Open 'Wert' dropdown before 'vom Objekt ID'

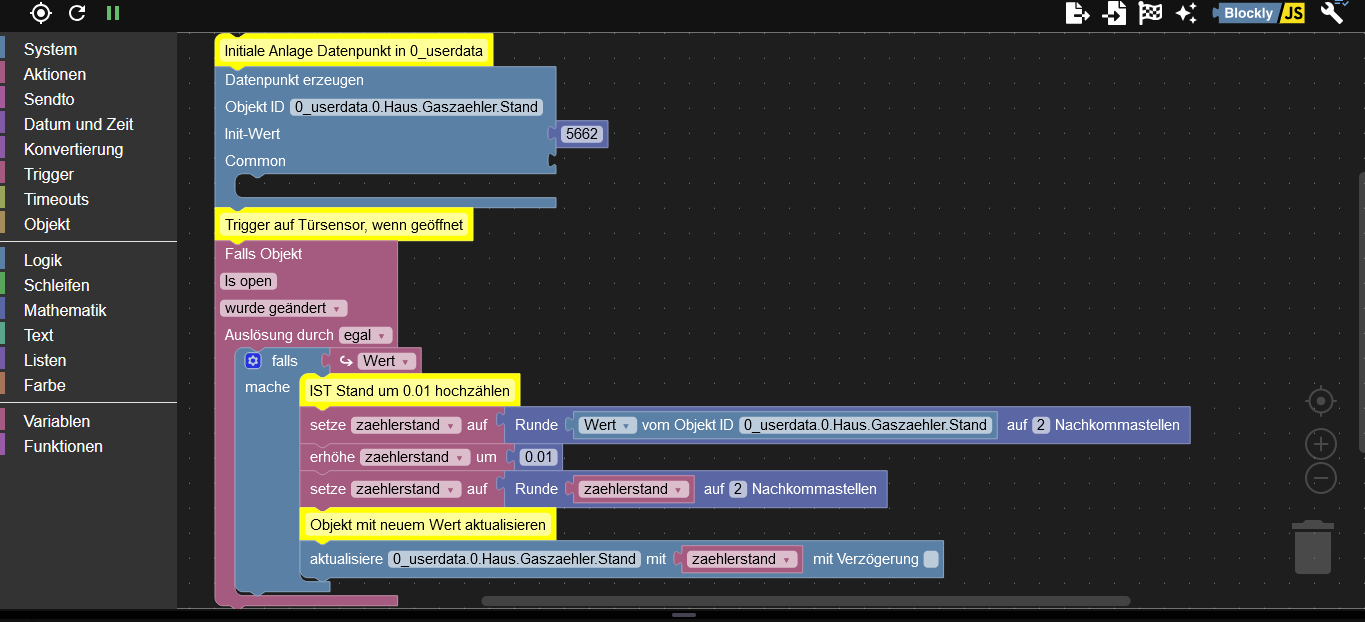[607, 425]
